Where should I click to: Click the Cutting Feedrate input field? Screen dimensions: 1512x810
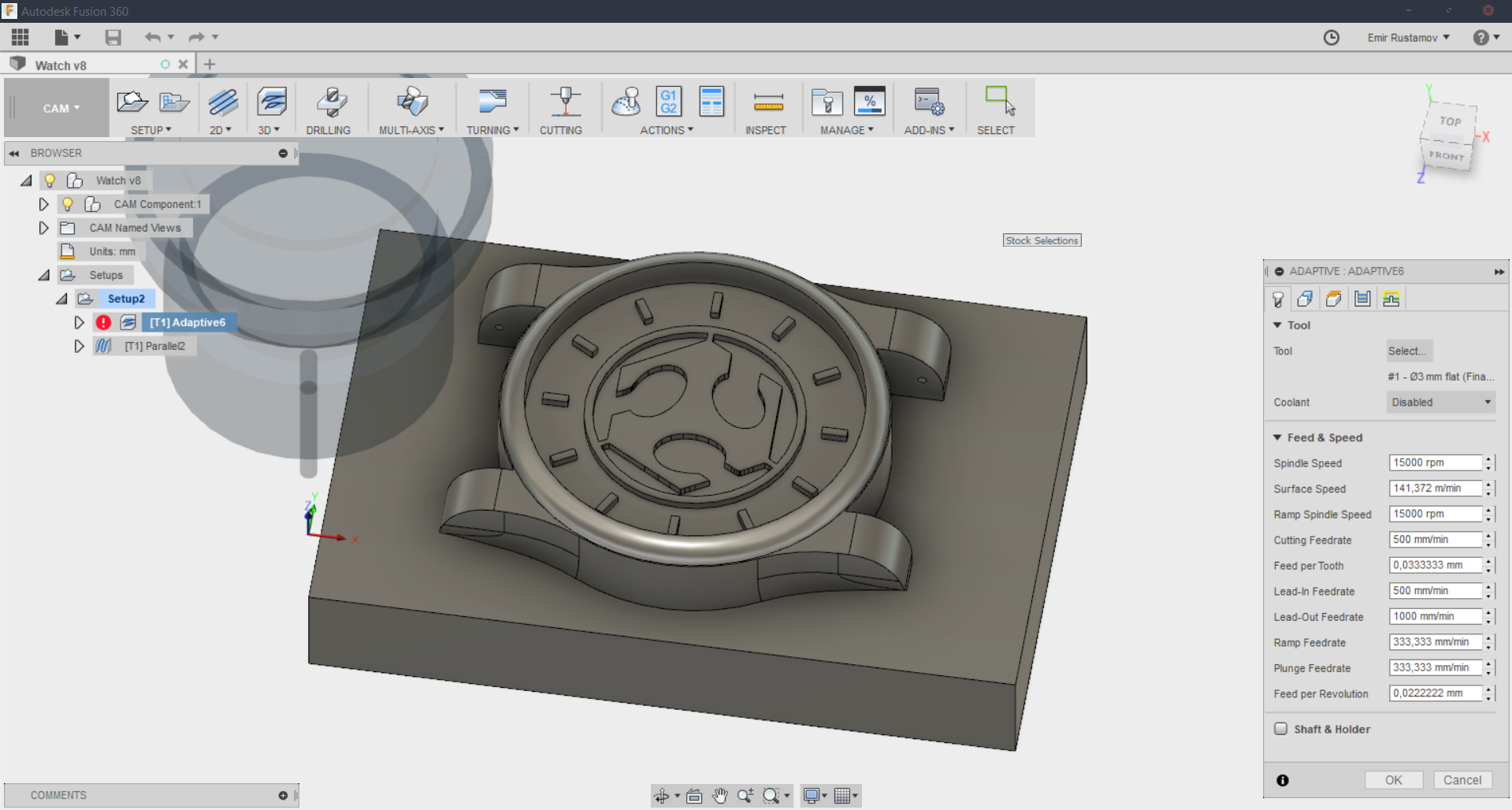click(1436, 540)
